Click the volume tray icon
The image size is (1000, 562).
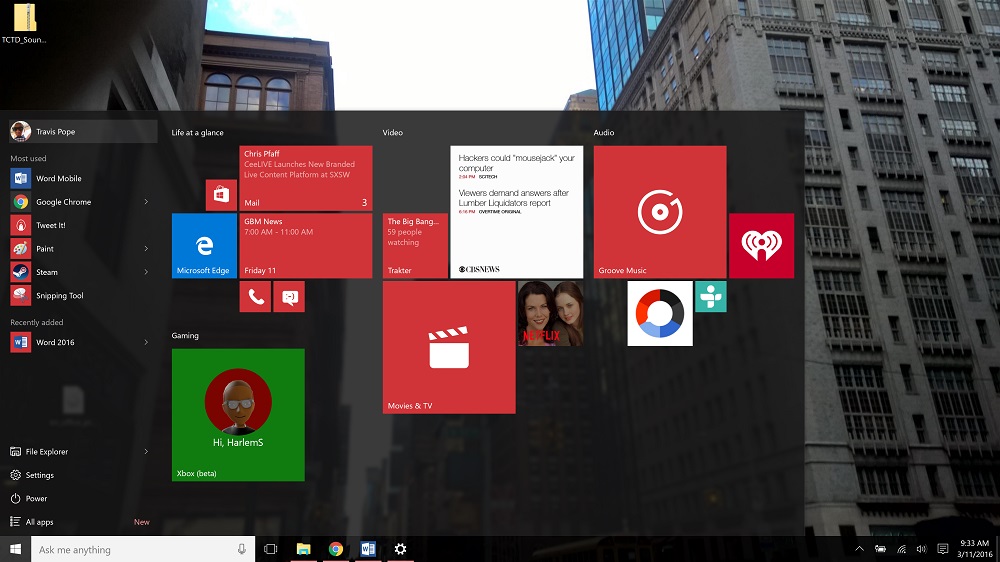(x=922, y=549)
